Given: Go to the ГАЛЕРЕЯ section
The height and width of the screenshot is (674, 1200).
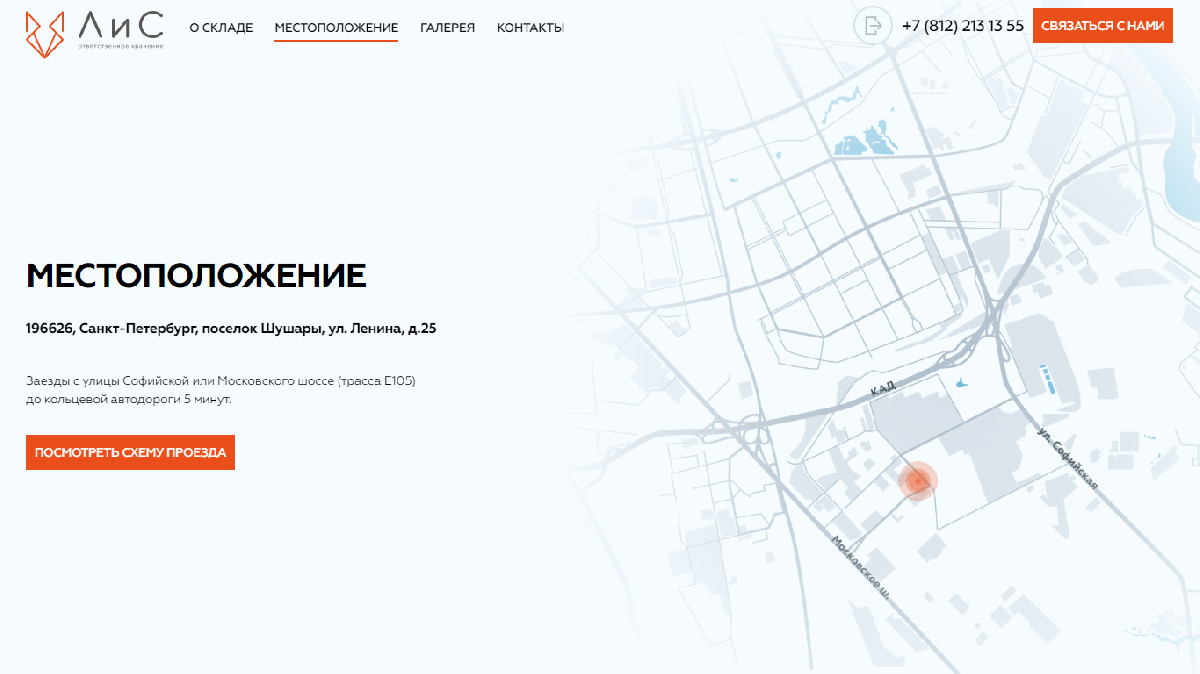Looking at the screenshot, I should [447, 28].
